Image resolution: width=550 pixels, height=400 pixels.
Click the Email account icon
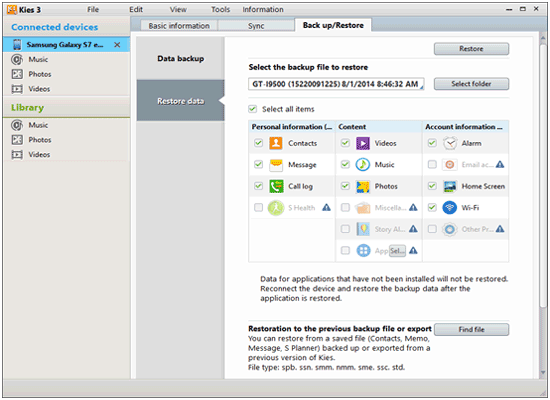click(x=450, y=165)
